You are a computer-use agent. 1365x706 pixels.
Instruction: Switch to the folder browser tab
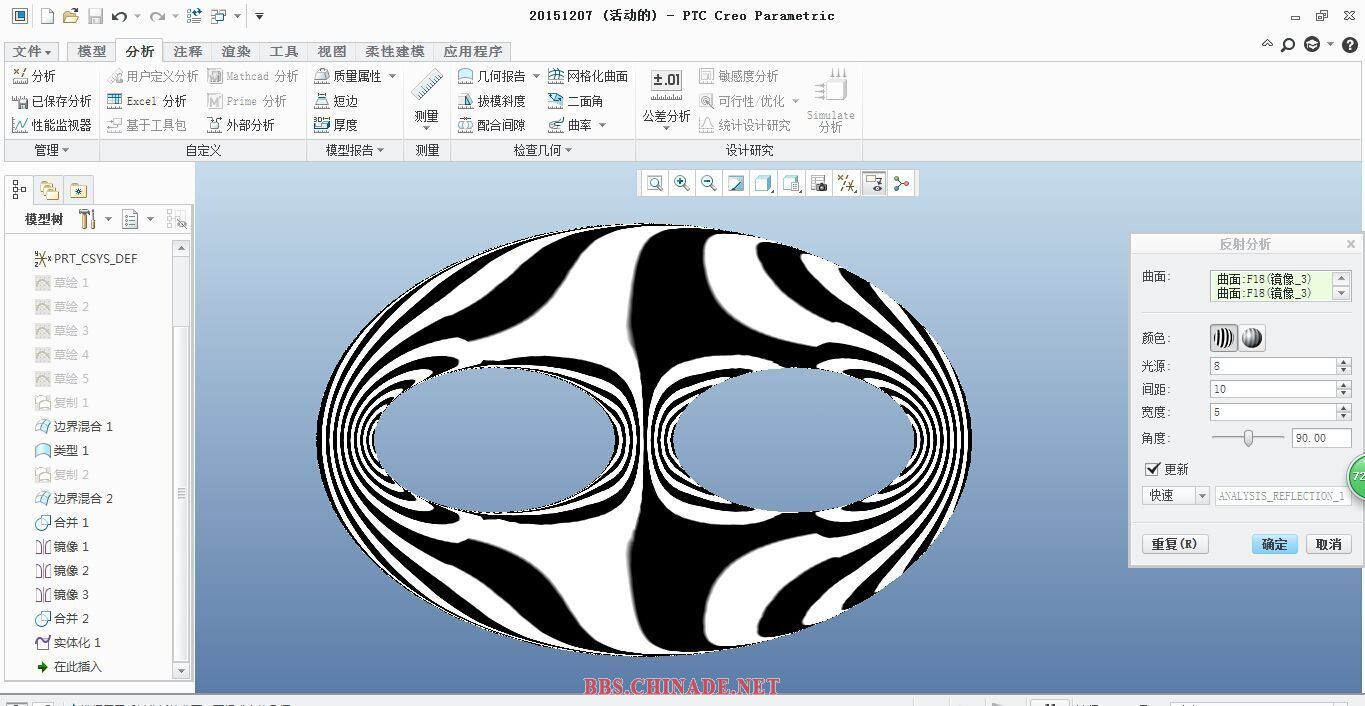point(49,190)
